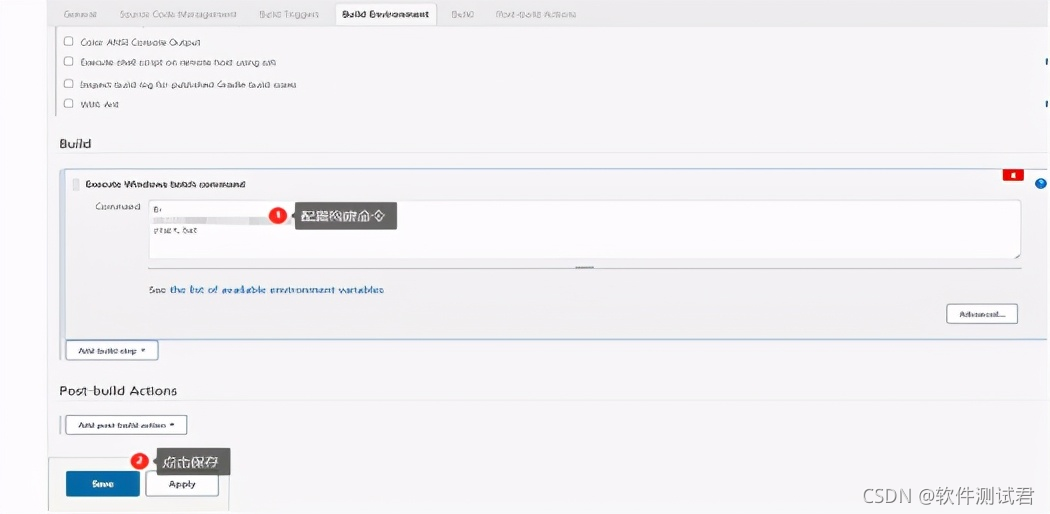This screenshot has height=514, width=1050.
Task: Open the list of available environment variables link
Action: (277, 290)
